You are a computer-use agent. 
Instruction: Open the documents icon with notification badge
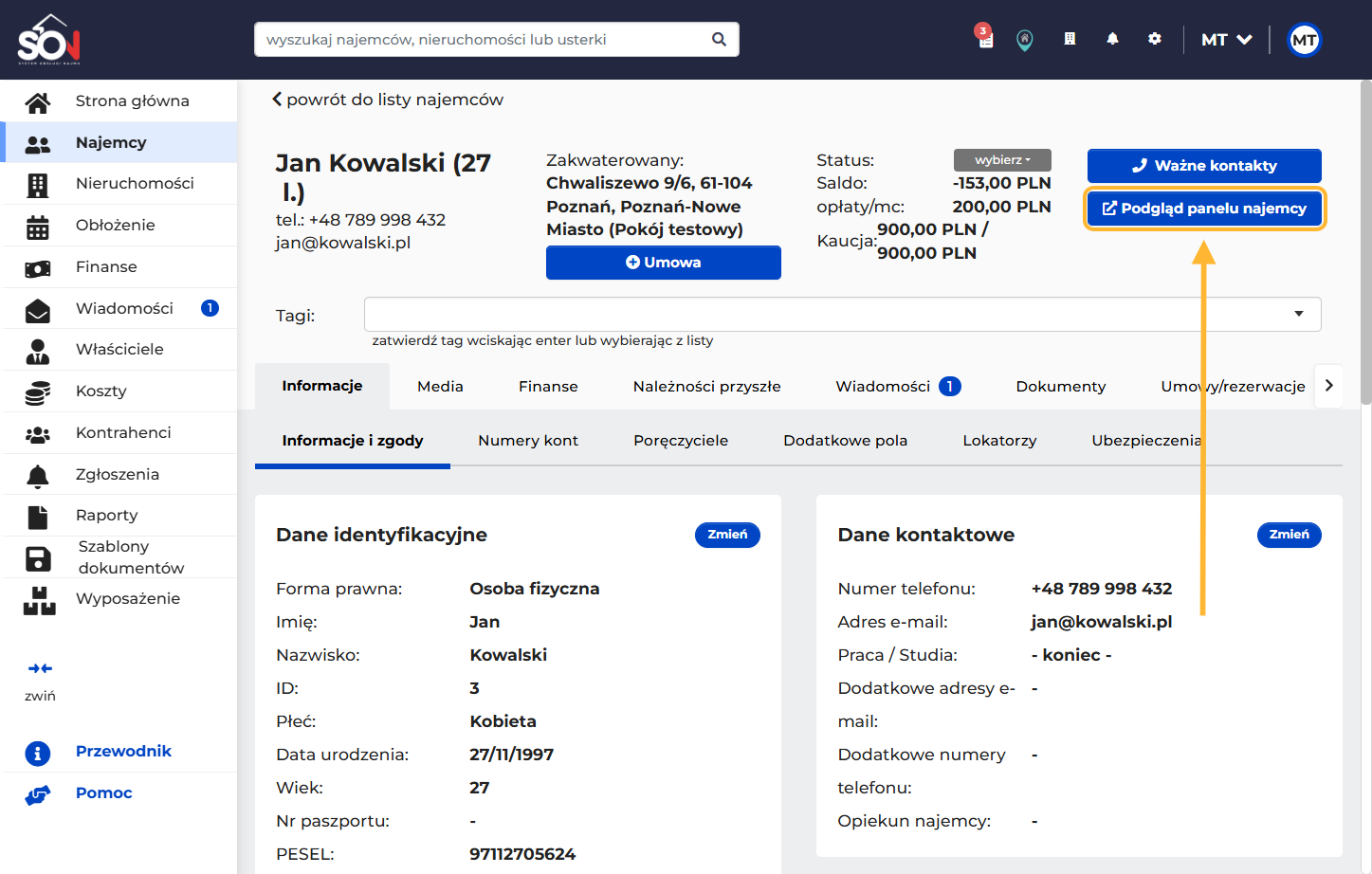click(985, 39)
